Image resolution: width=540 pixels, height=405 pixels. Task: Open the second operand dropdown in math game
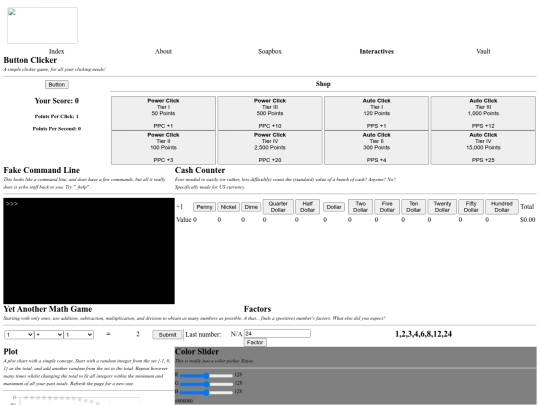tap(79, 334)
